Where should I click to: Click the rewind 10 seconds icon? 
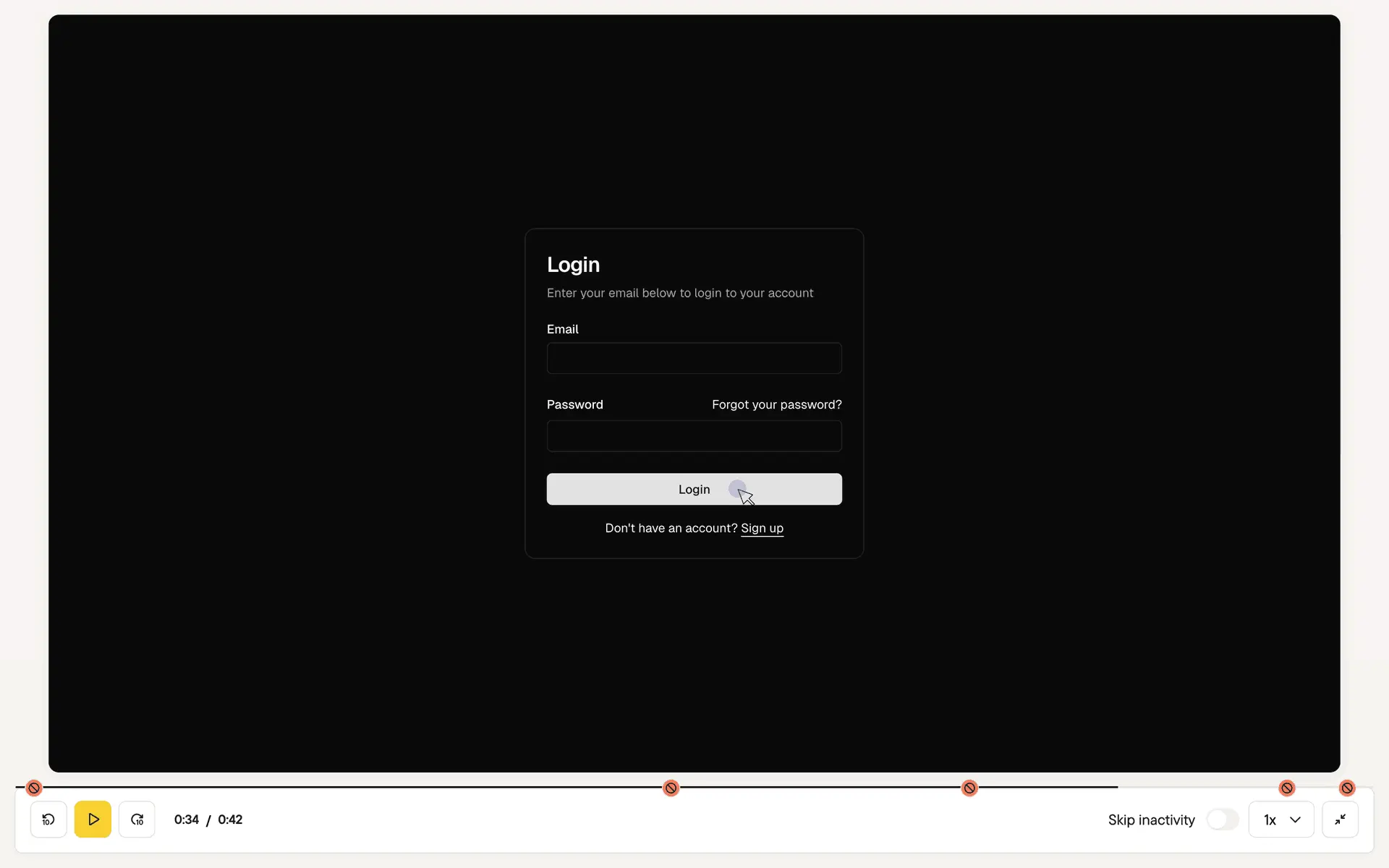pyautogui.click(x=48, y=820)
